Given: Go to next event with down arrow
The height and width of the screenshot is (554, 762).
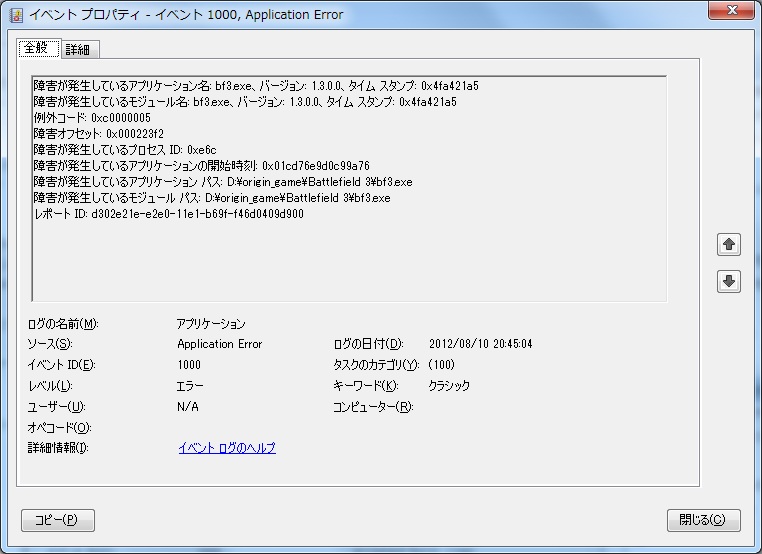Looking at the screenshot, I should click(728, 281).
